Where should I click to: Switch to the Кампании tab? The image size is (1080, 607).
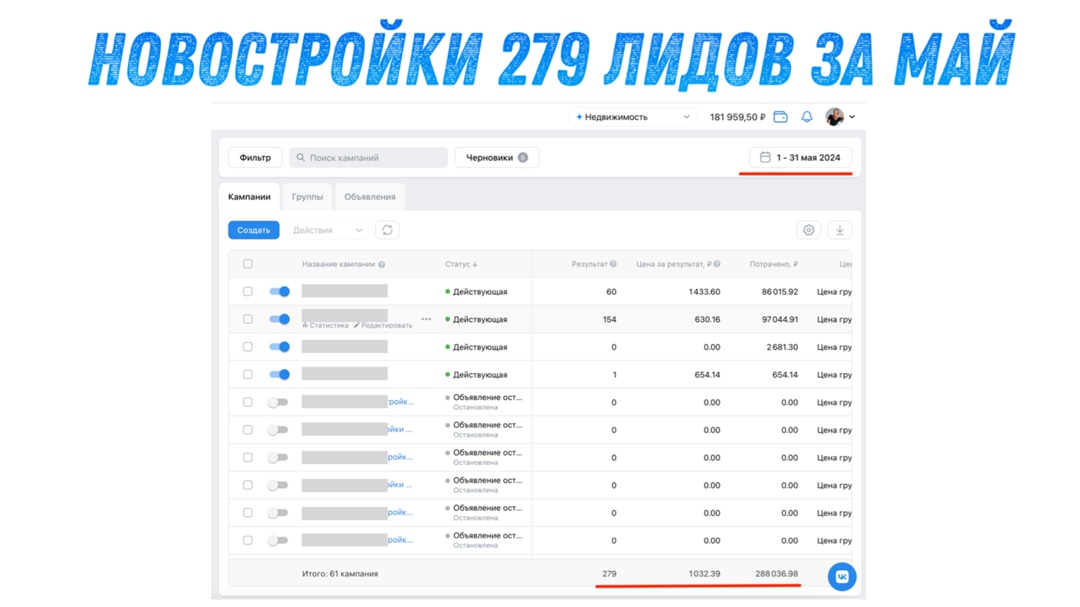(x=249, y=197)
